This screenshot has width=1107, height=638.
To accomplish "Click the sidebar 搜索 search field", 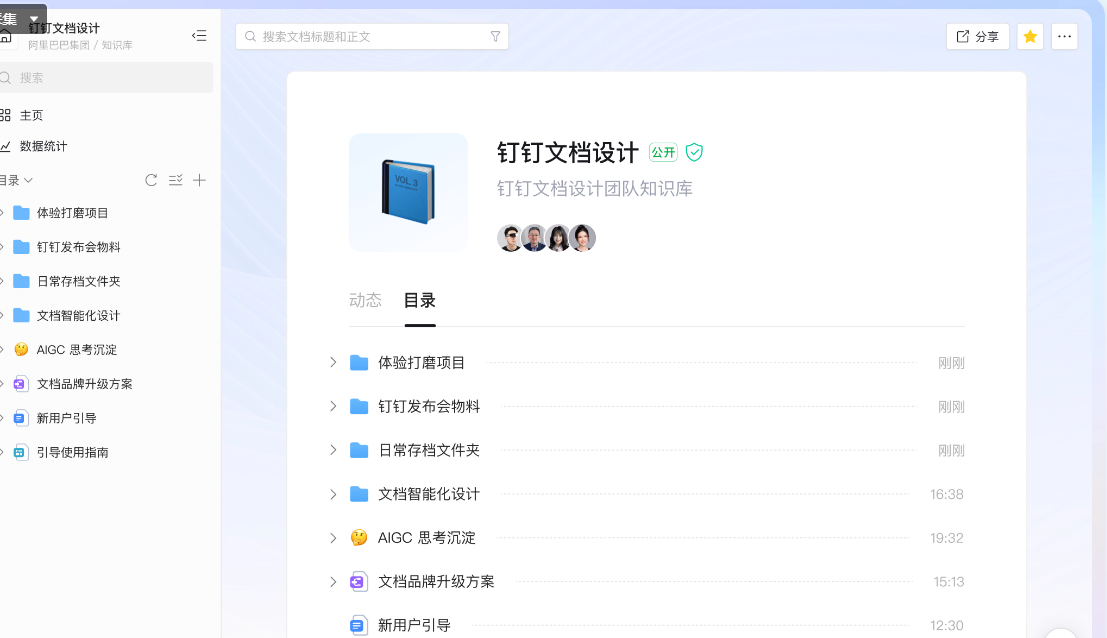I will pos(106,78).
